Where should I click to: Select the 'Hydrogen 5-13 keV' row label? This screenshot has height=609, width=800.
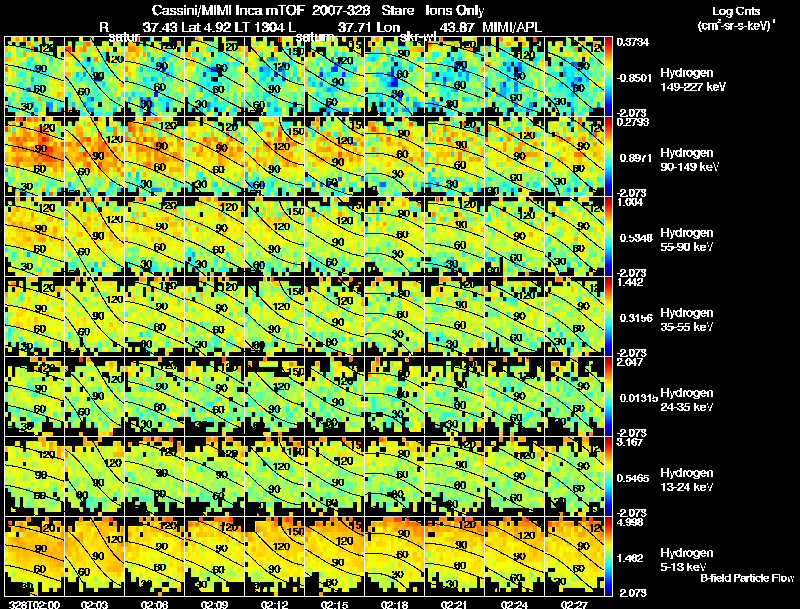pyautogui.click(x=687, y=560)
